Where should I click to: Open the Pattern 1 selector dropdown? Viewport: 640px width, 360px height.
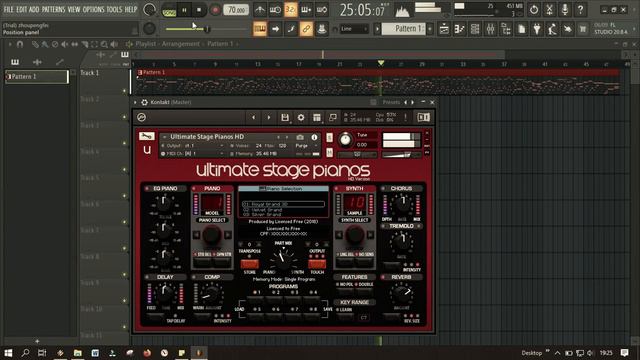[403, 29]
